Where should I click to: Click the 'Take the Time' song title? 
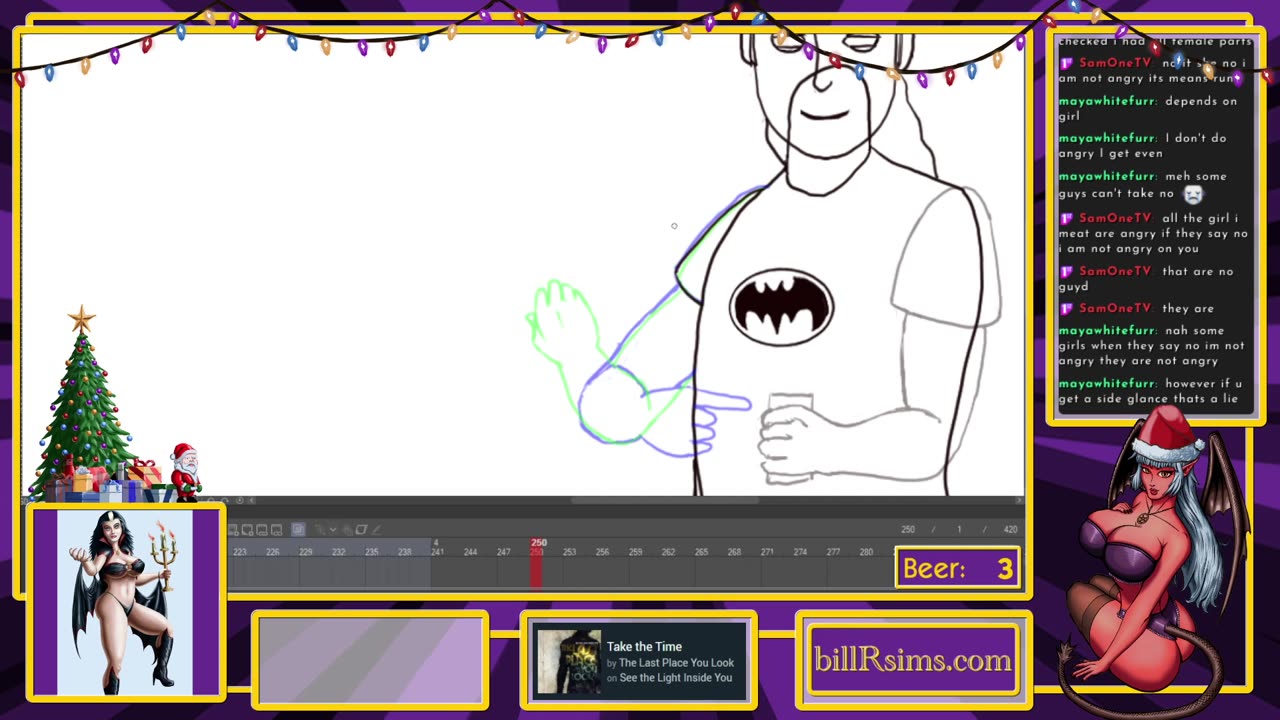point(644,646)
